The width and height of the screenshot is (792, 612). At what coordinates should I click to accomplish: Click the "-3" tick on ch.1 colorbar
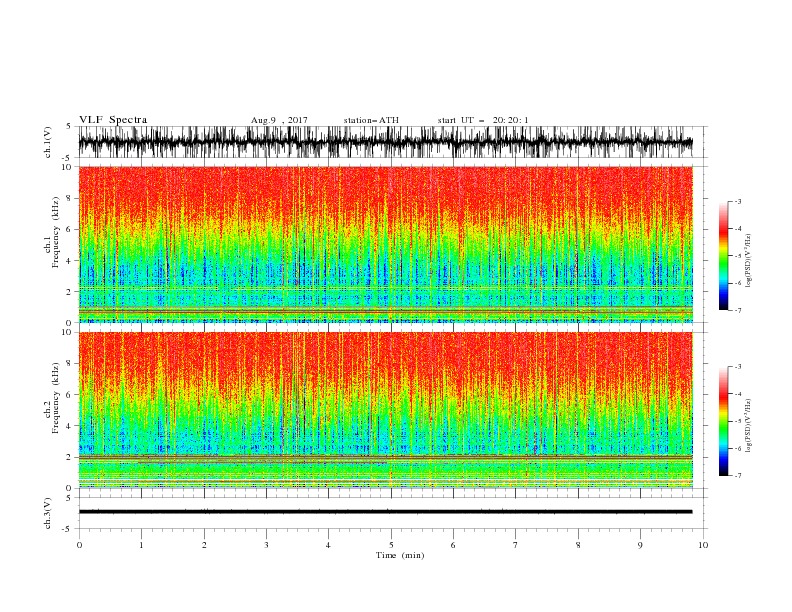tap(737, 201)
